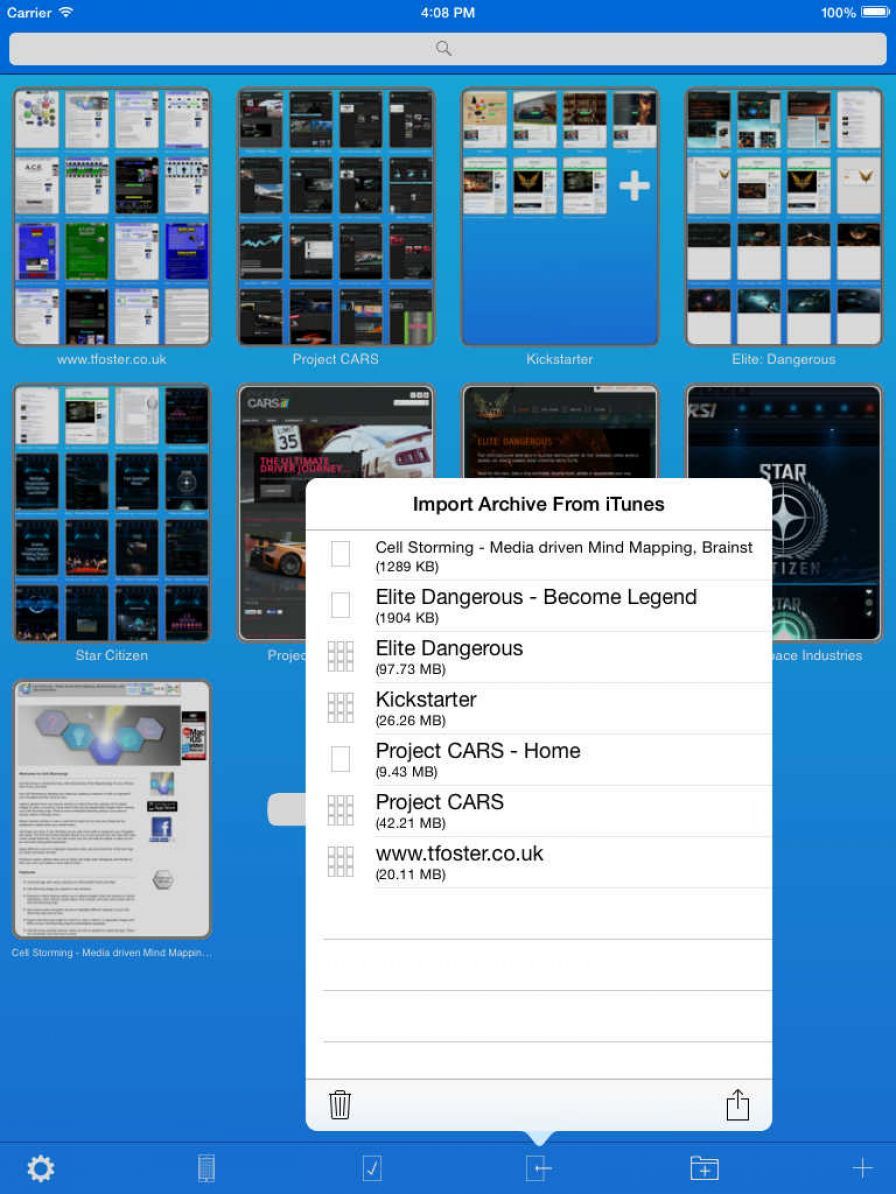Open the www.tfoster.co.uk folder
The width and height of the screenshot is (896, 1194).
click(x=111, y=216)
